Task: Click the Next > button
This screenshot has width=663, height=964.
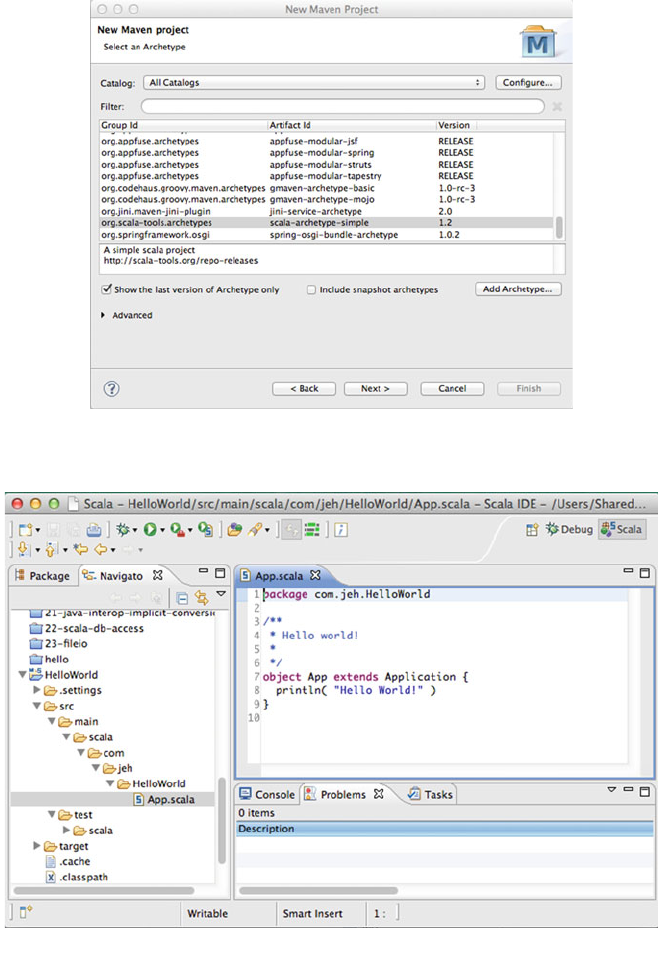Action: pos(375,389)
